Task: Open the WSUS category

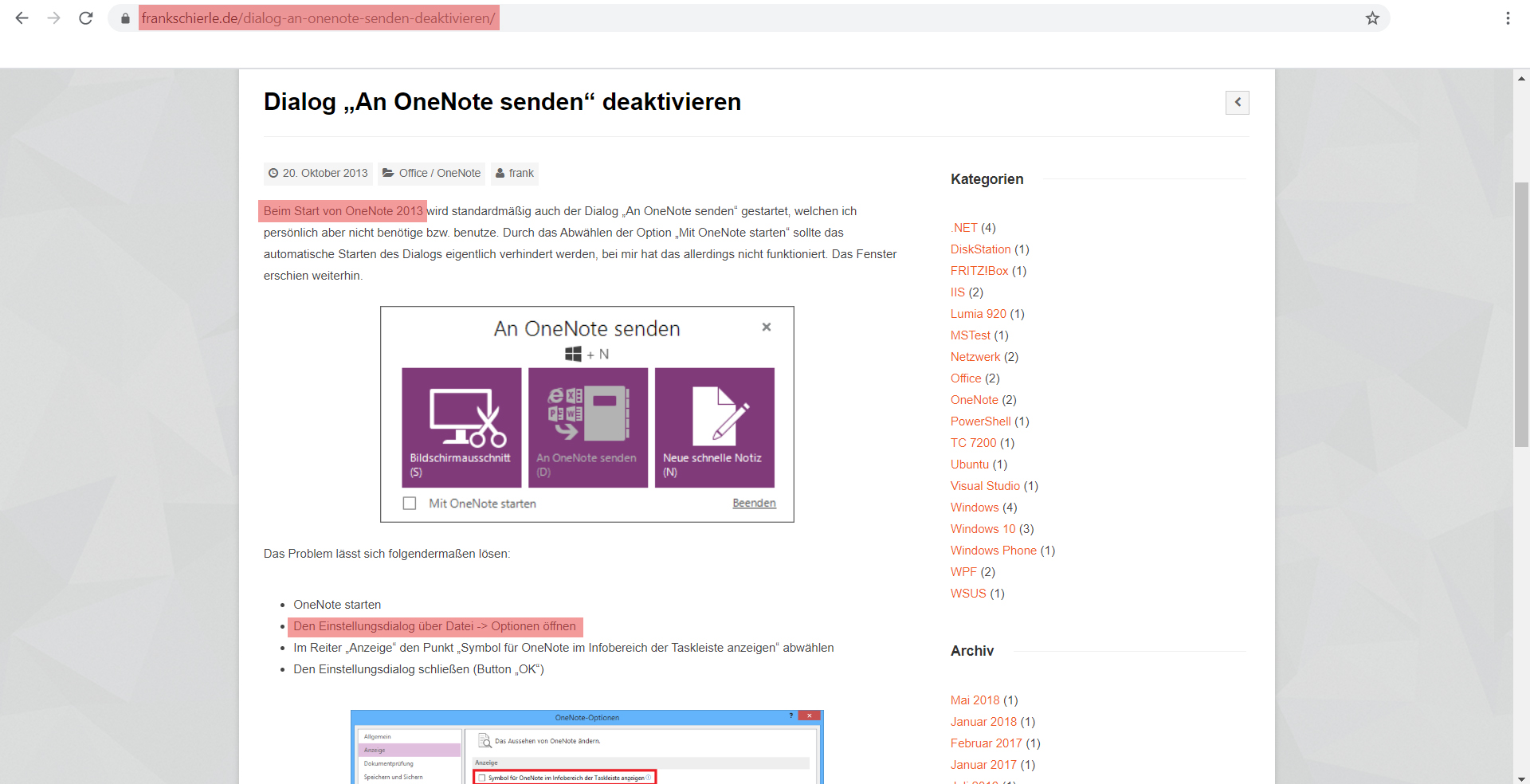Action: (x=968, y=594)
